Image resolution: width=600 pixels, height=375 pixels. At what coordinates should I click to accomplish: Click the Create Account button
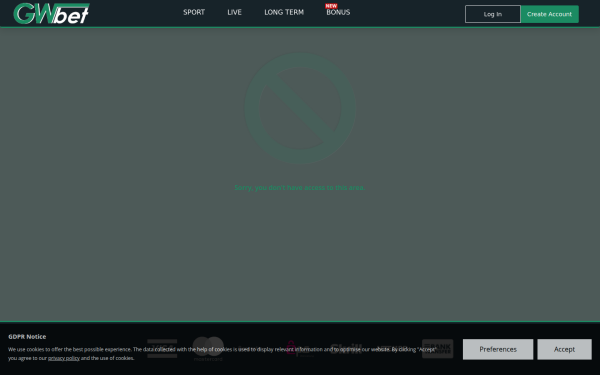pos(549,14)
